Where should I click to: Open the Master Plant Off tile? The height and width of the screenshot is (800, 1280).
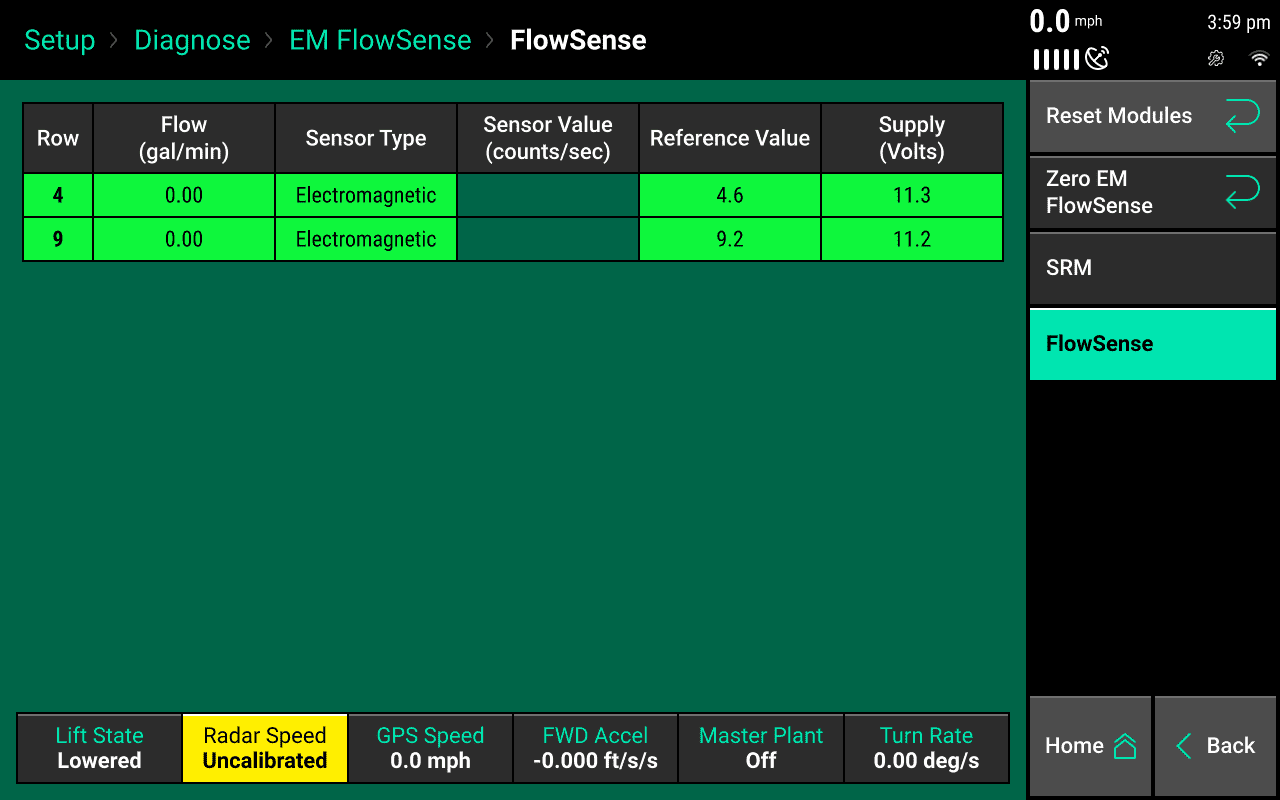tap(761, 748)
